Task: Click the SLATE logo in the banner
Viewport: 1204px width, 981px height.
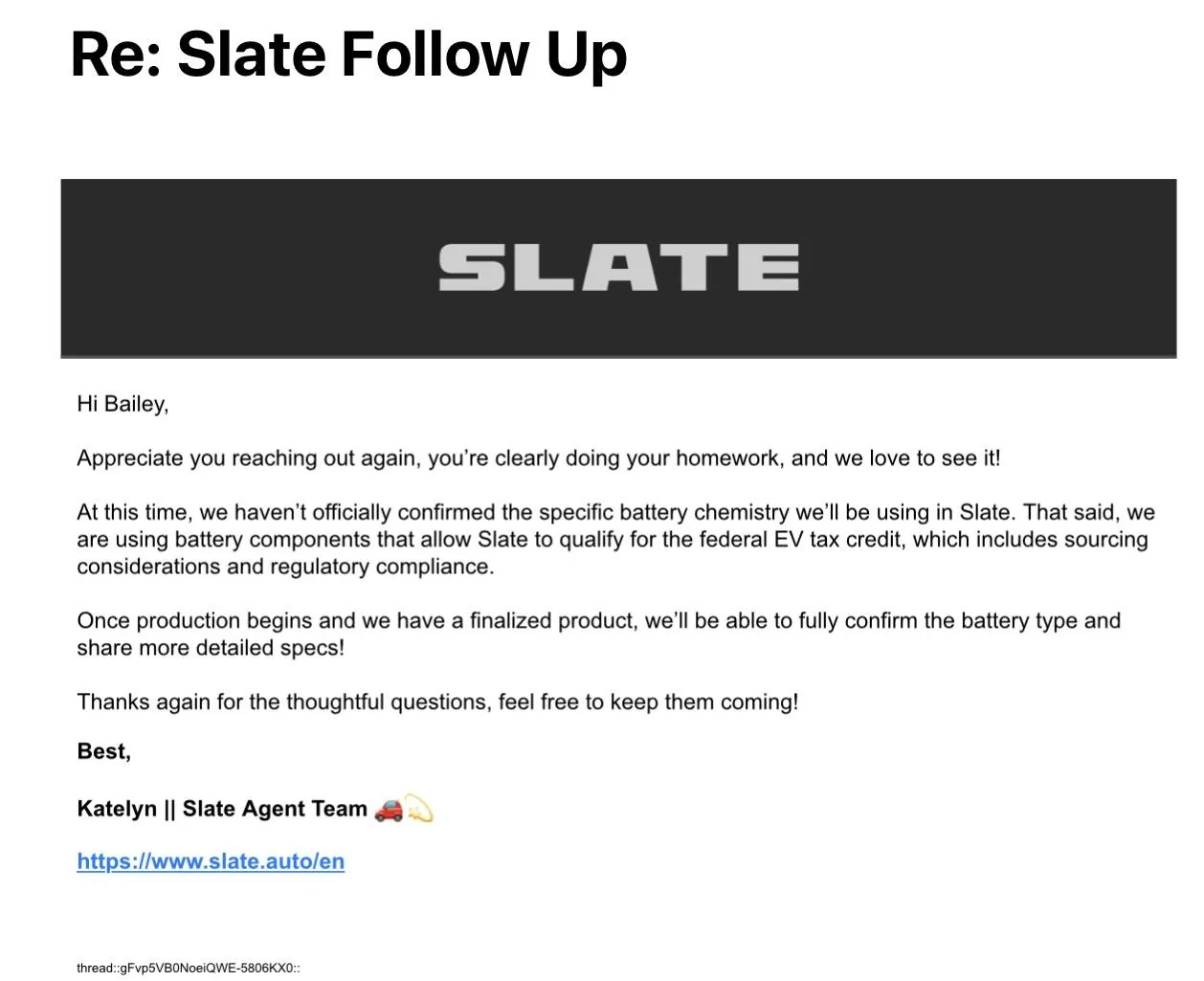Action: [618, 267]
